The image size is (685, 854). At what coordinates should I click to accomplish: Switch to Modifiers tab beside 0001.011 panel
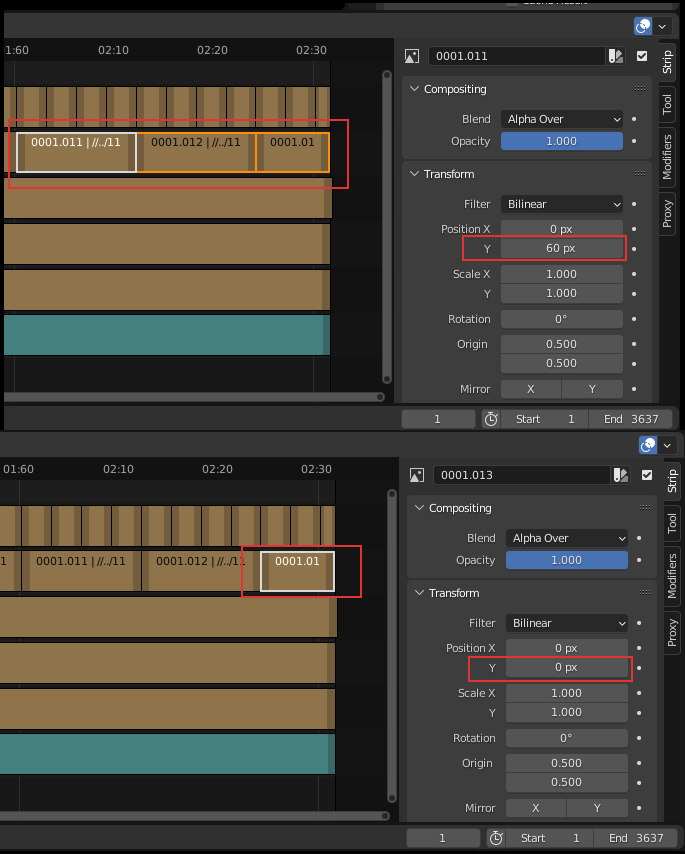pyautogui.click(x=667, y=157)
